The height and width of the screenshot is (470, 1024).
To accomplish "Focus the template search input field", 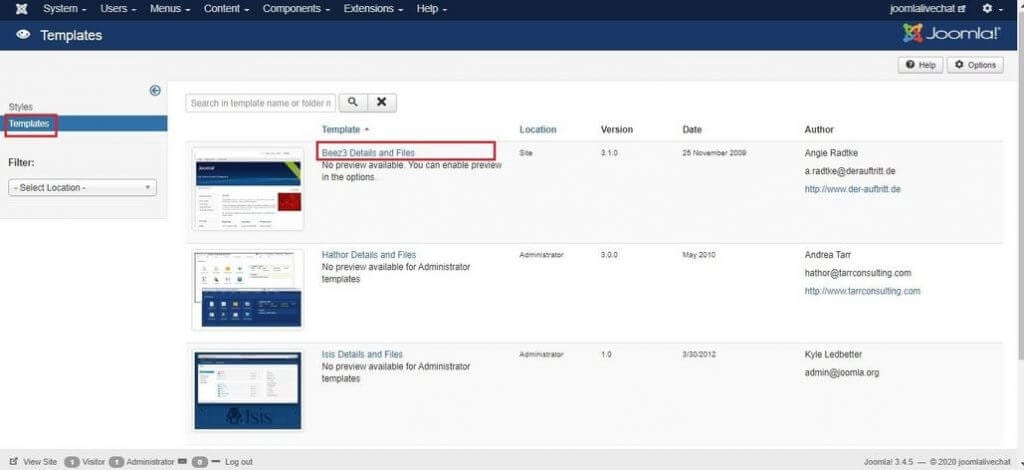I will click(261, 103).
